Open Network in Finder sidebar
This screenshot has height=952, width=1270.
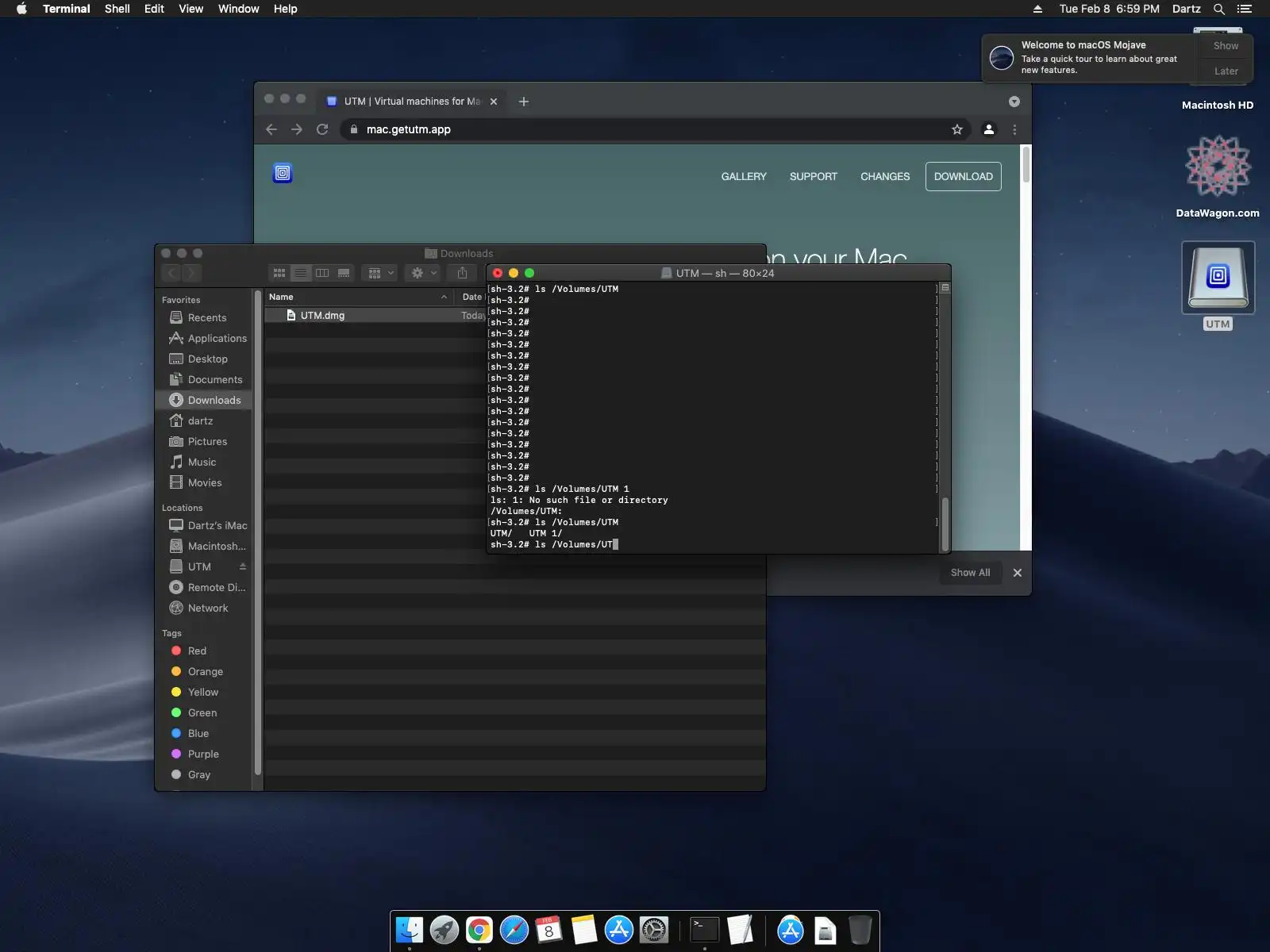click(x=198, y=608)
